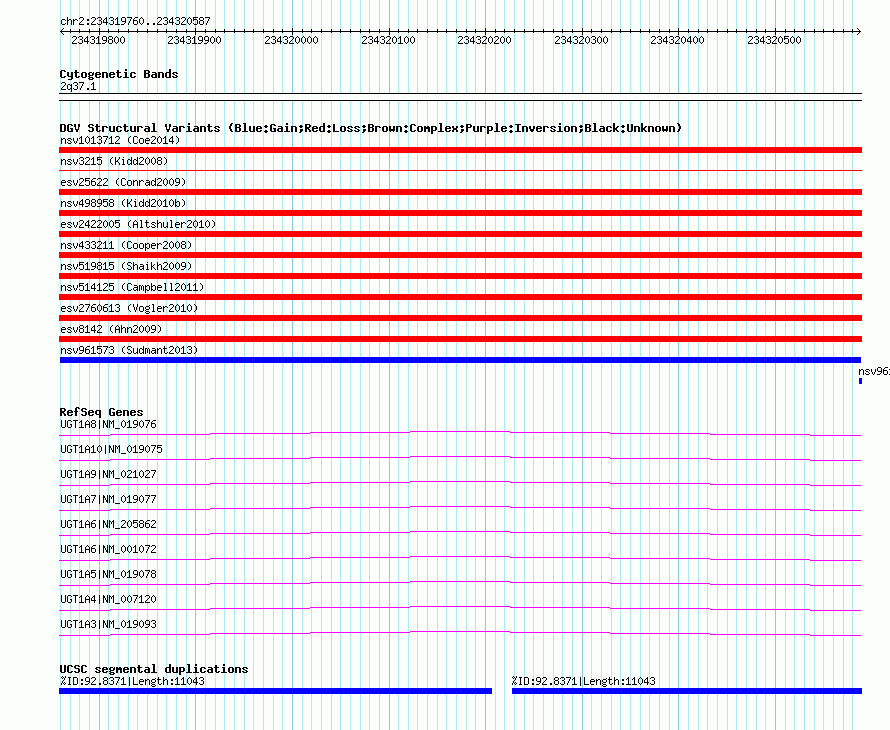890x730 pixels.
Task: Select gene UGT1A3|NM_019093 label
Action: 108,624
